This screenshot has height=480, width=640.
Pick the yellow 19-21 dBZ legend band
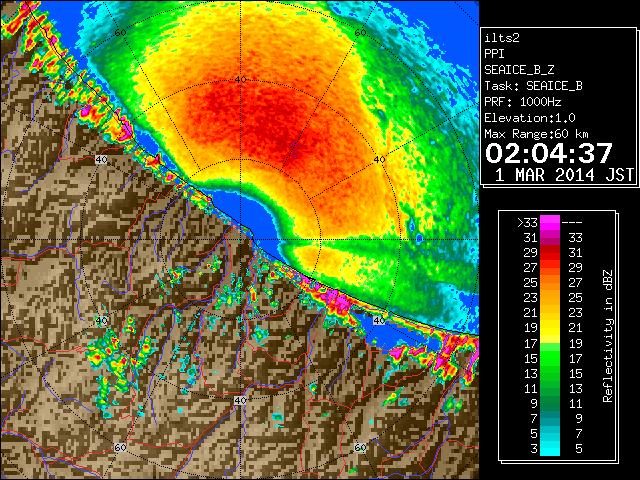pos(550,328)
